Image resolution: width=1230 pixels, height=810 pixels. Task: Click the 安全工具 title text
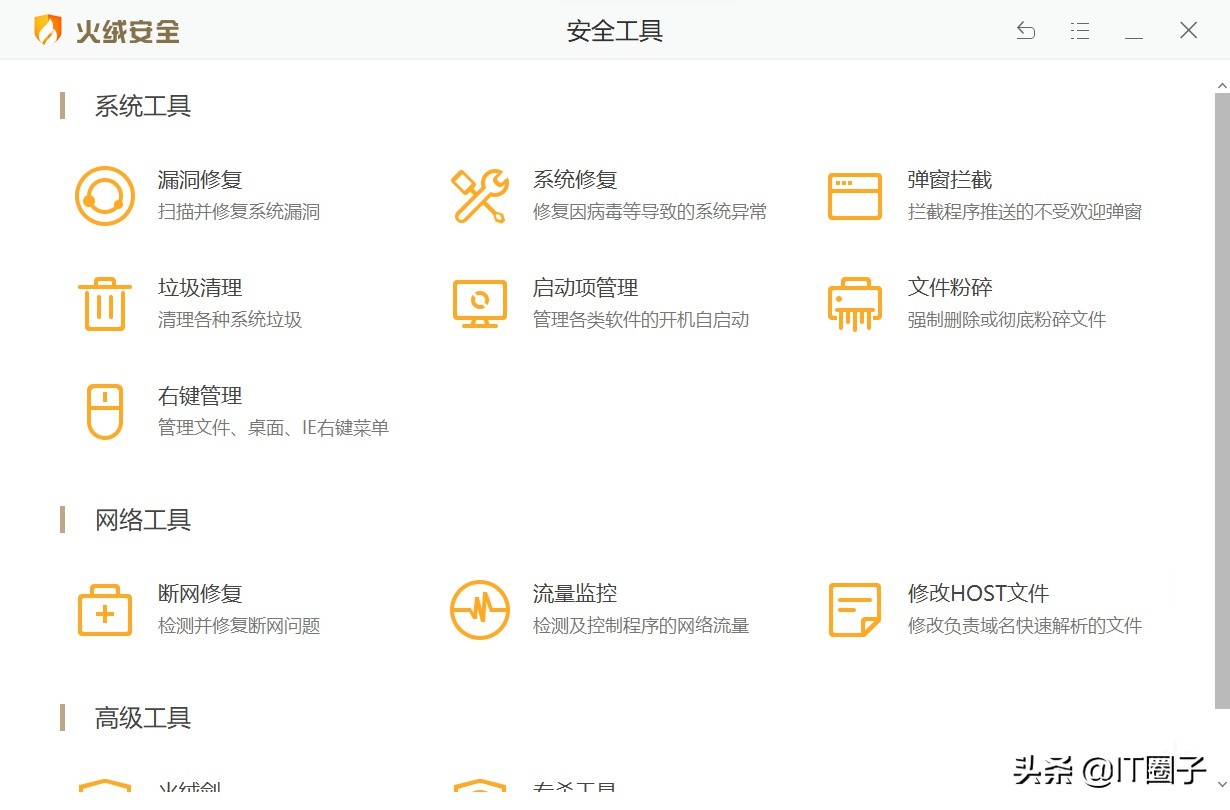(x=614, y=31)
